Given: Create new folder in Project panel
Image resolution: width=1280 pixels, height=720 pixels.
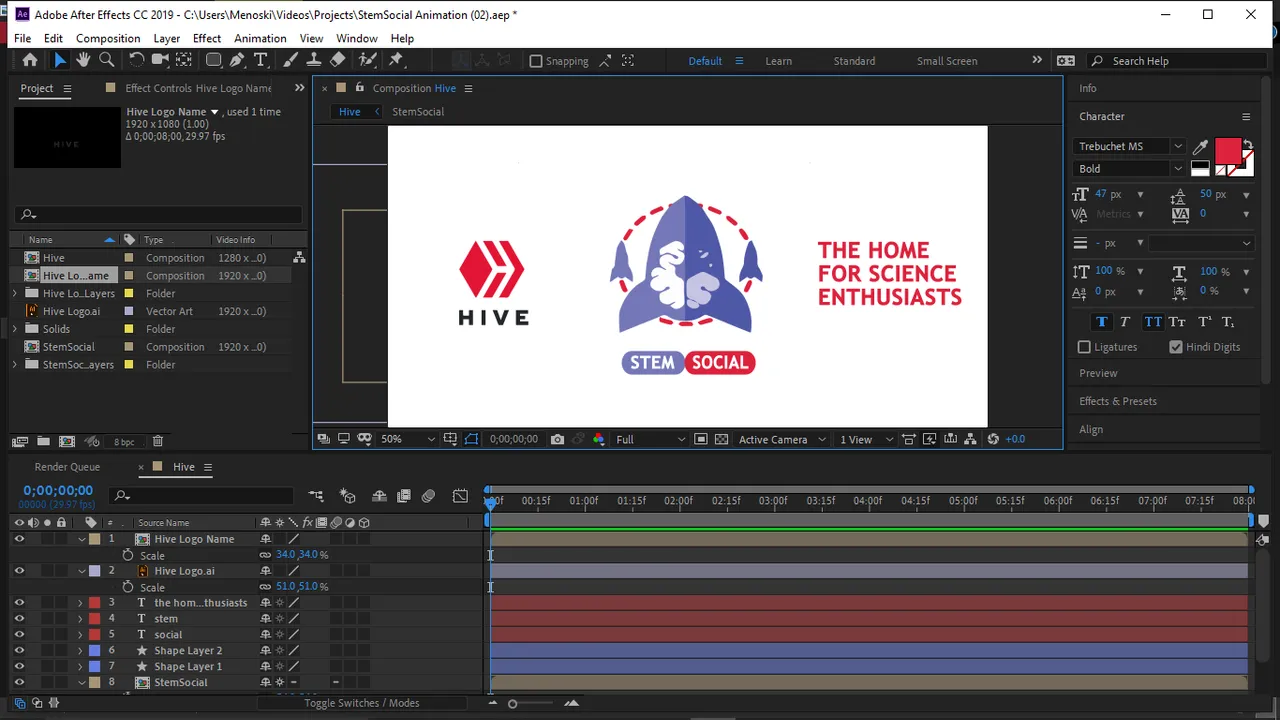Looking at the screenshot, I should [43, 441].
